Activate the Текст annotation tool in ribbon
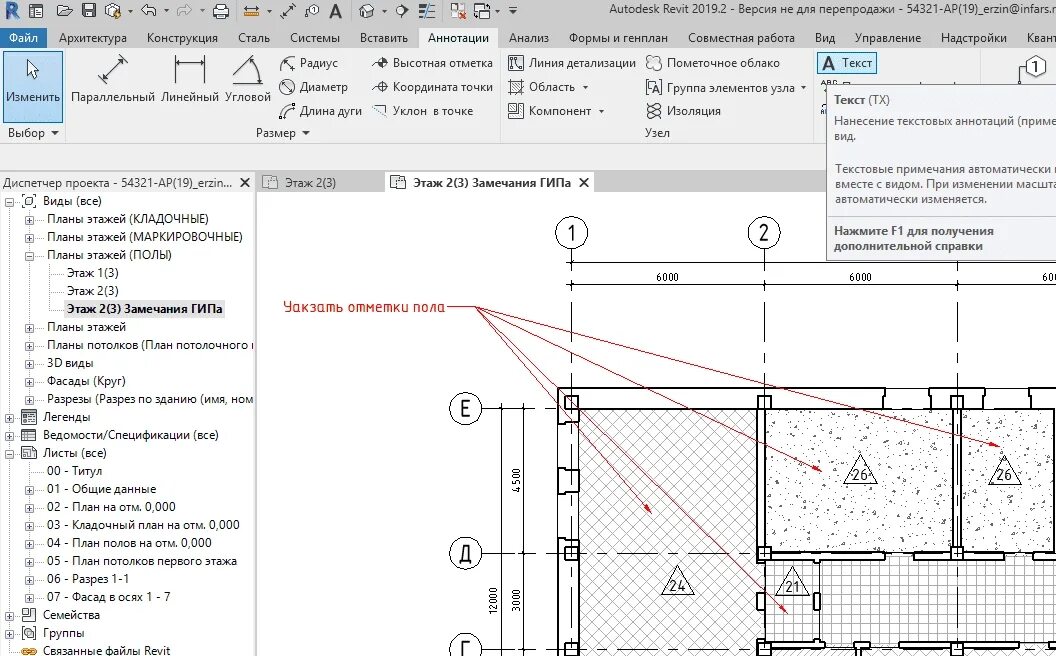This screenshot has width=1056, height=656. tap(847, 63)
